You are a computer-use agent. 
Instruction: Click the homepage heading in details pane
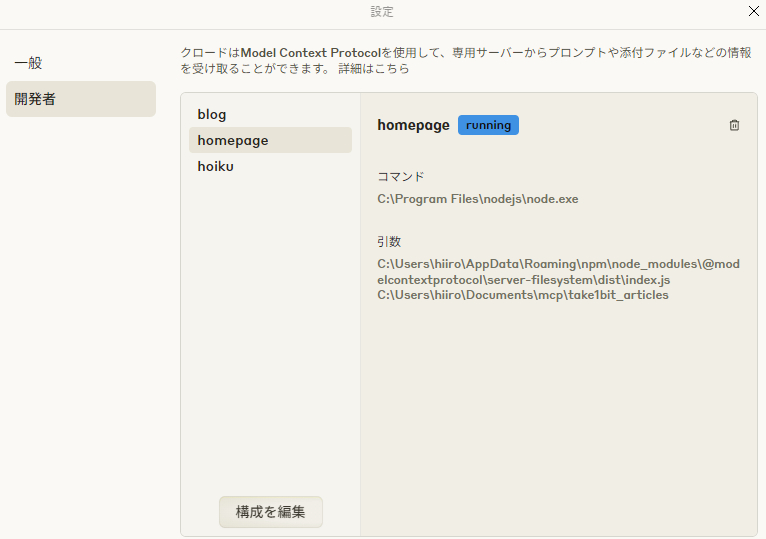413,125
